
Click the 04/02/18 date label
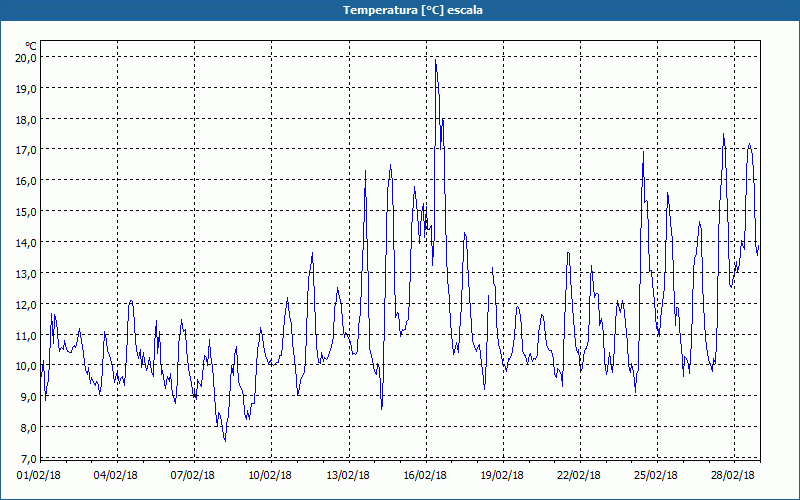[x=116, y=476]
